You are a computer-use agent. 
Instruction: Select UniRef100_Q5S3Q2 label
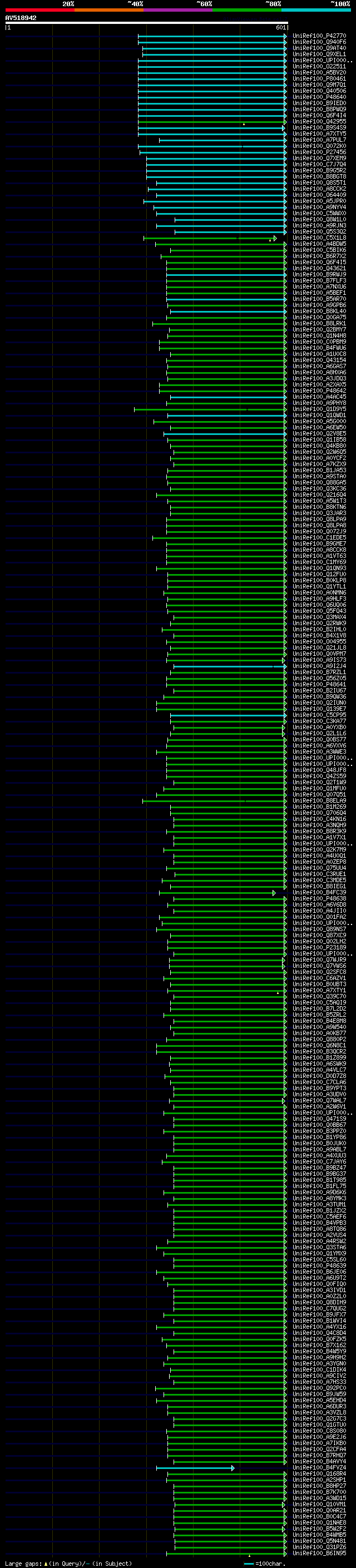(x=319, y=231)
